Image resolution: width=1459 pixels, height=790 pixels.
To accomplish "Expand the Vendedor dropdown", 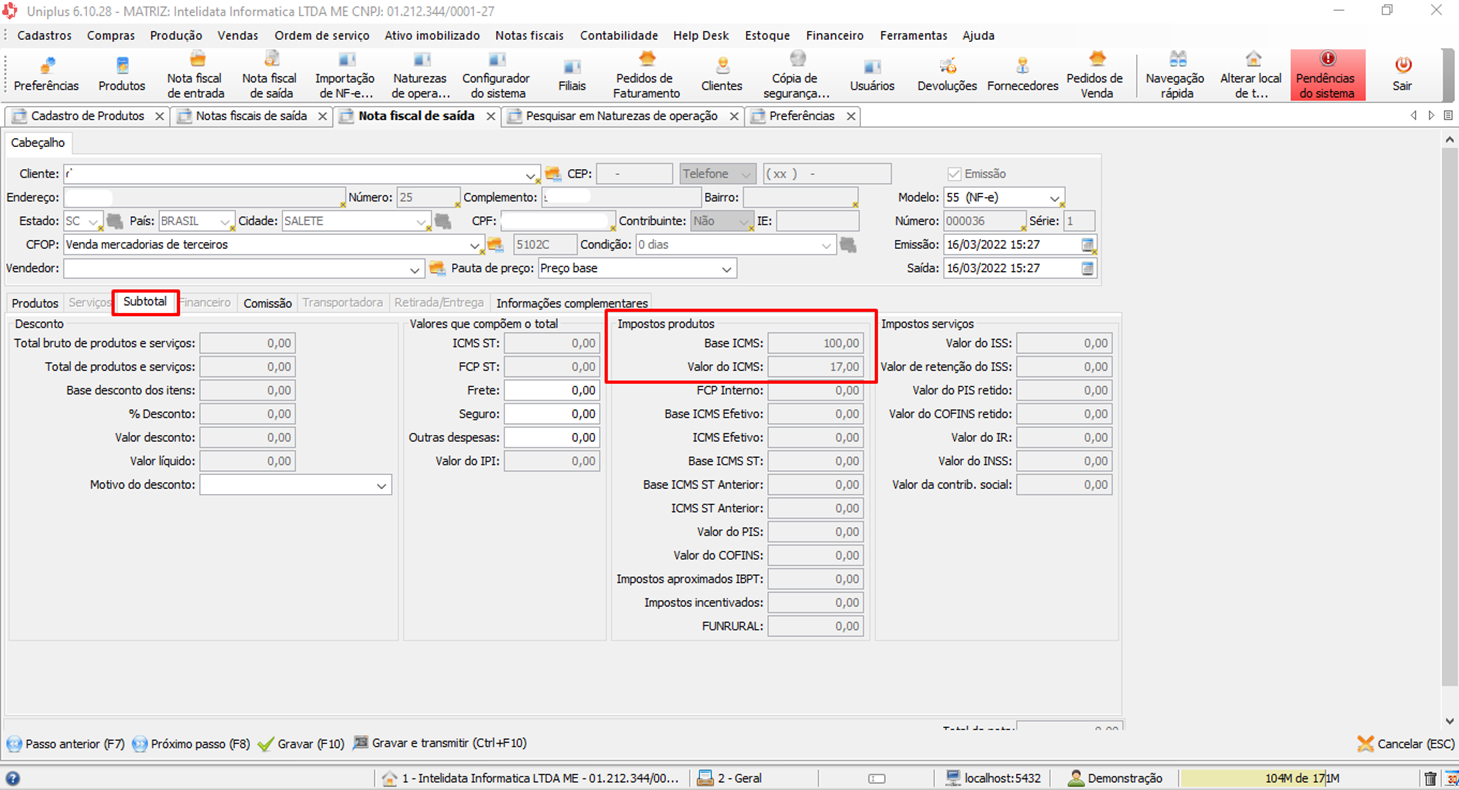I will click(414, 269).
